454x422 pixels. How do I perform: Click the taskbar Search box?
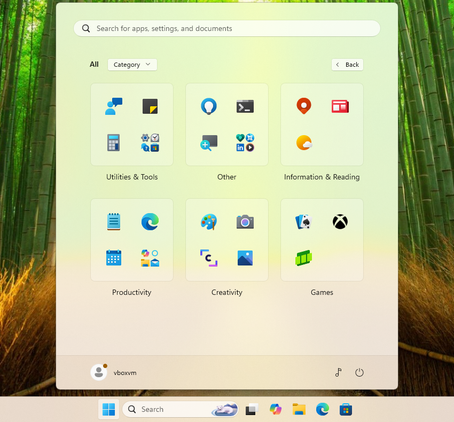tap(180, 409)
